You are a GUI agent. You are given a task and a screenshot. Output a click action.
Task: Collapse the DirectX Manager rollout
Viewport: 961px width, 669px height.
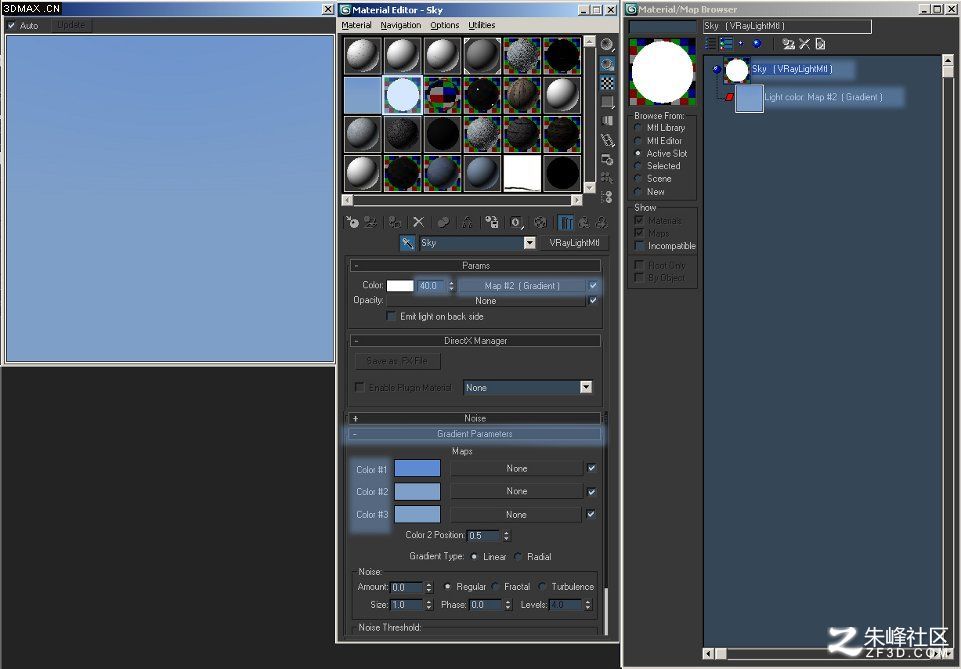[x=476, y=341]
